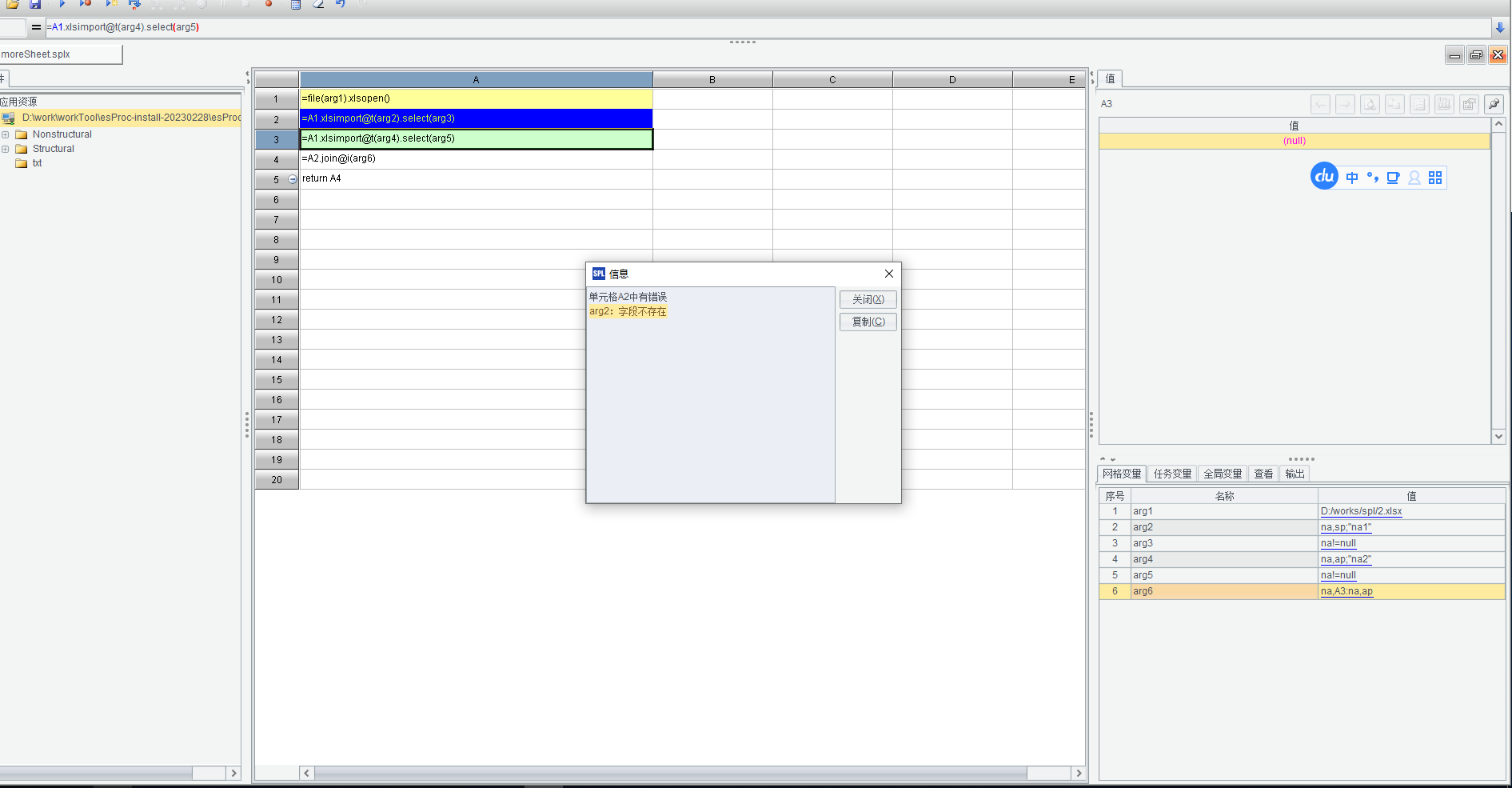The image size is (1512, 788).
Task: Click the copy icon in value panel
Action: click(x=1395, y=104)
